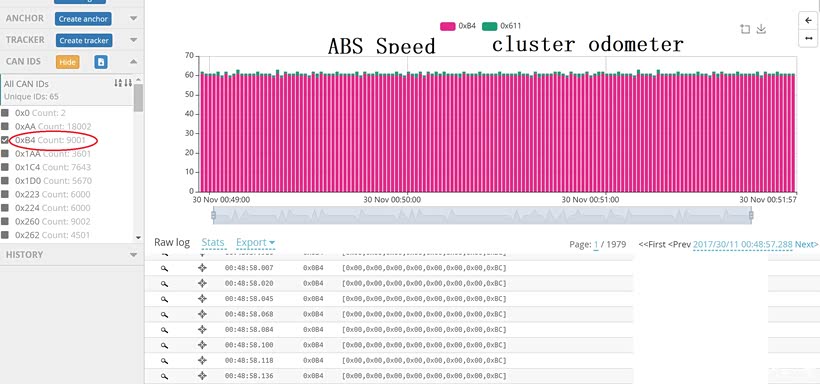Click the crosshair icon in the 00:48:58.100 row
Viewport: 820px width, 384px height.
(202, 345)
